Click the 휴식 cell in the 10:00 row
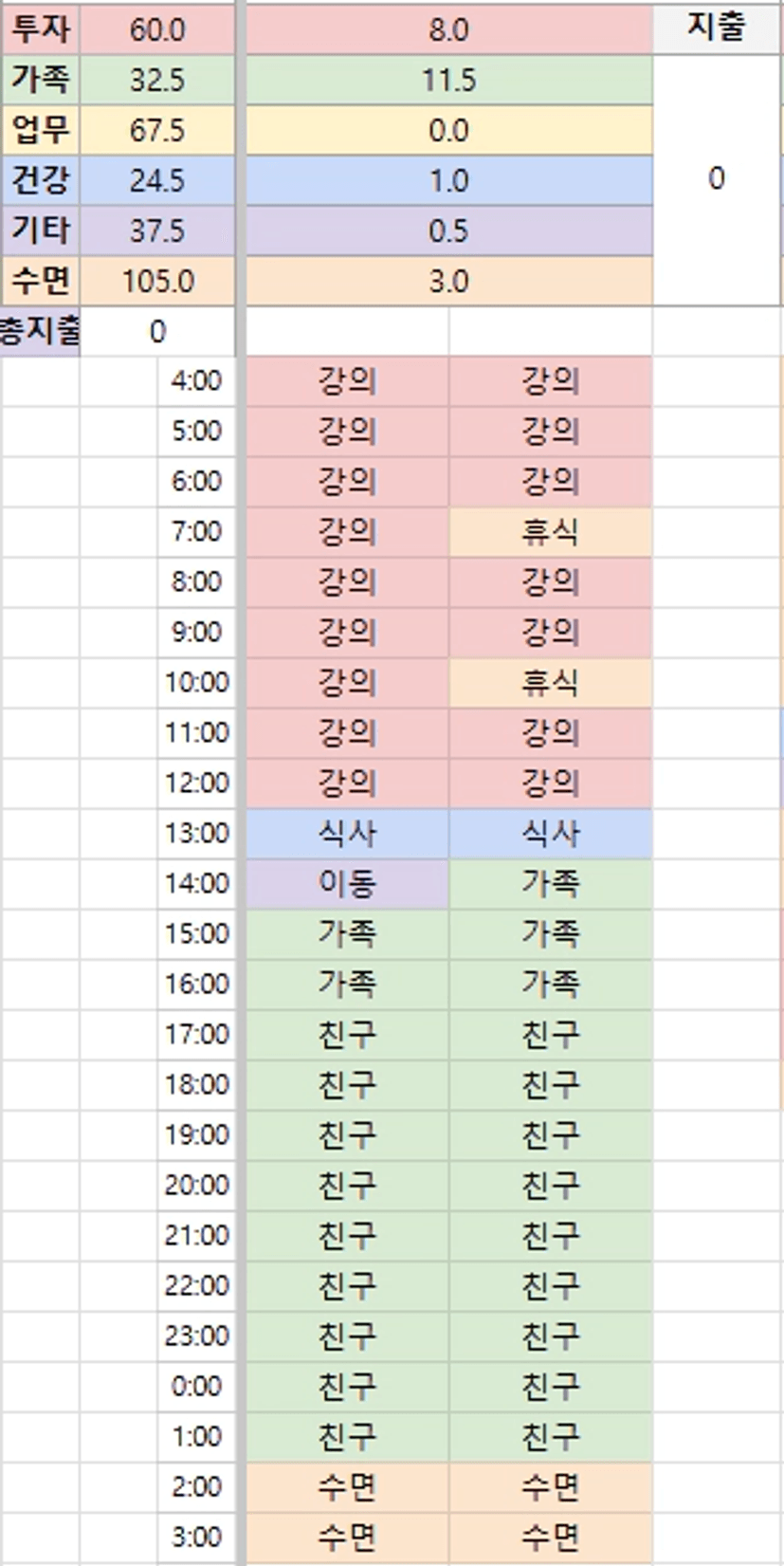Image resolution: width=784 pixels, height=1566 pixels. pos(550,682)
